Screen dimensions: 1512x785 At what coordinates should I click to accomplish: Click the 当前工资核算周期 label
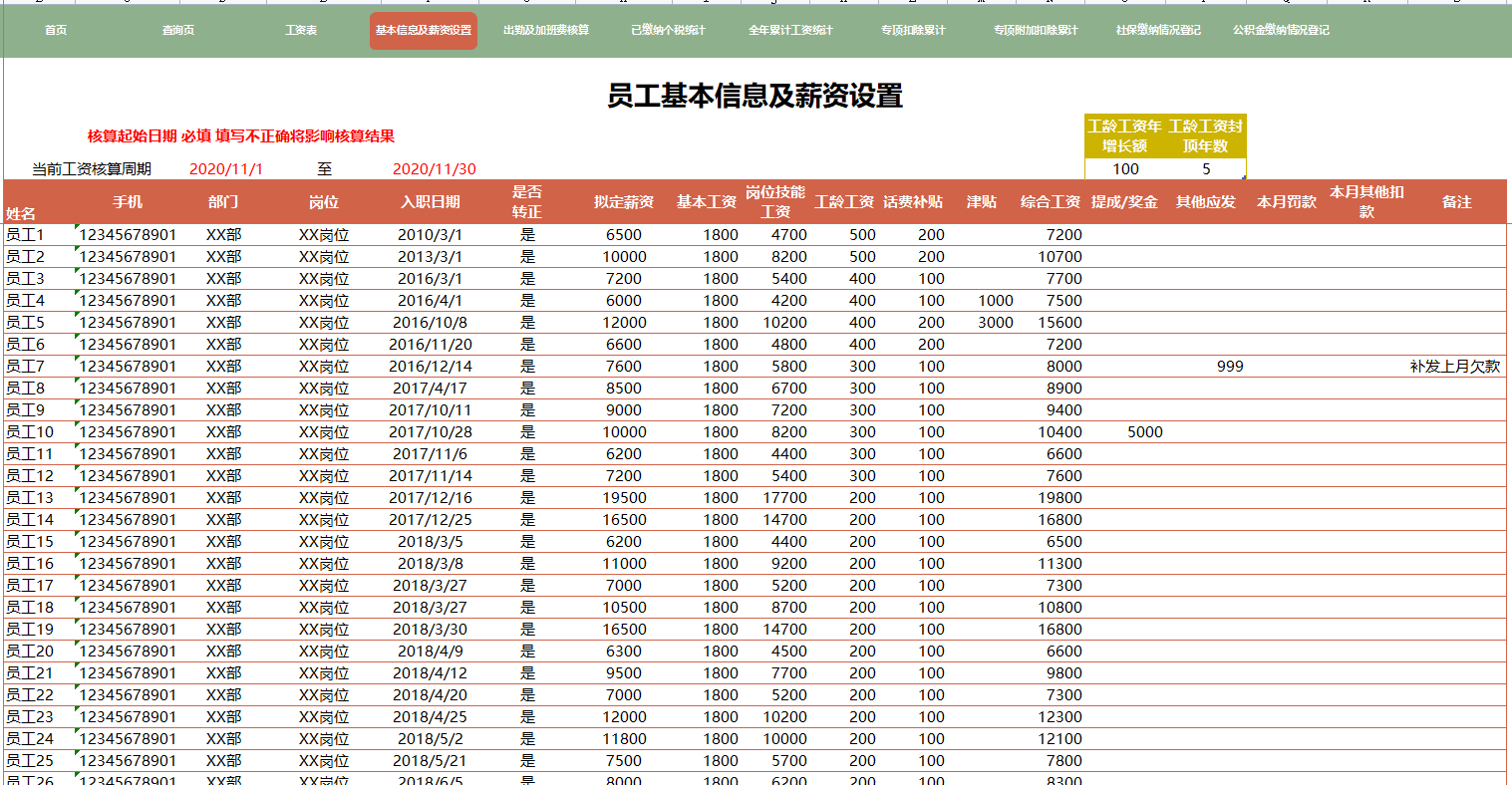92,169
